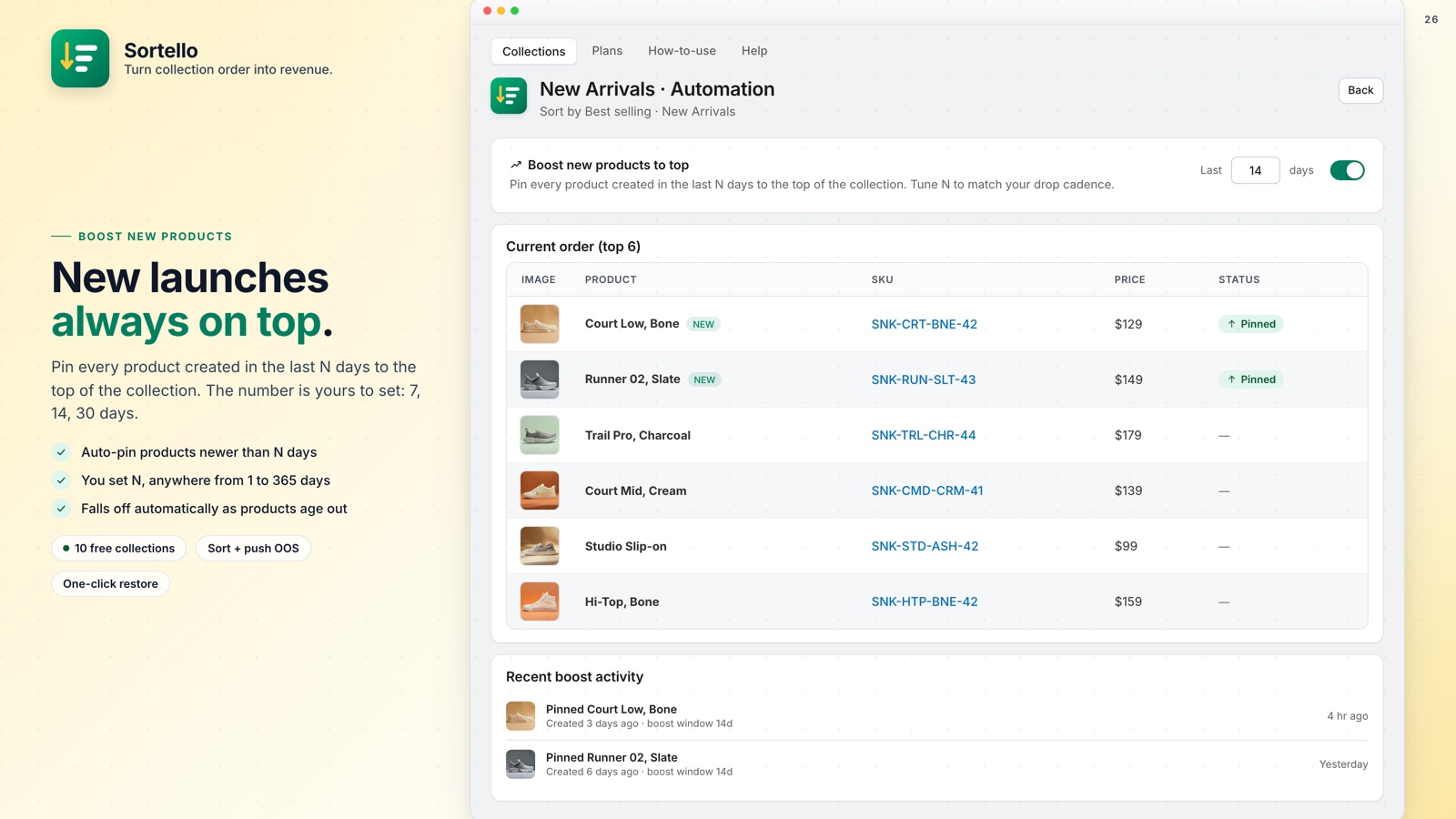The height and width of the screenshot is (819, 1456).
Task: Click the $99 price cell
Action: point(1126,546)
